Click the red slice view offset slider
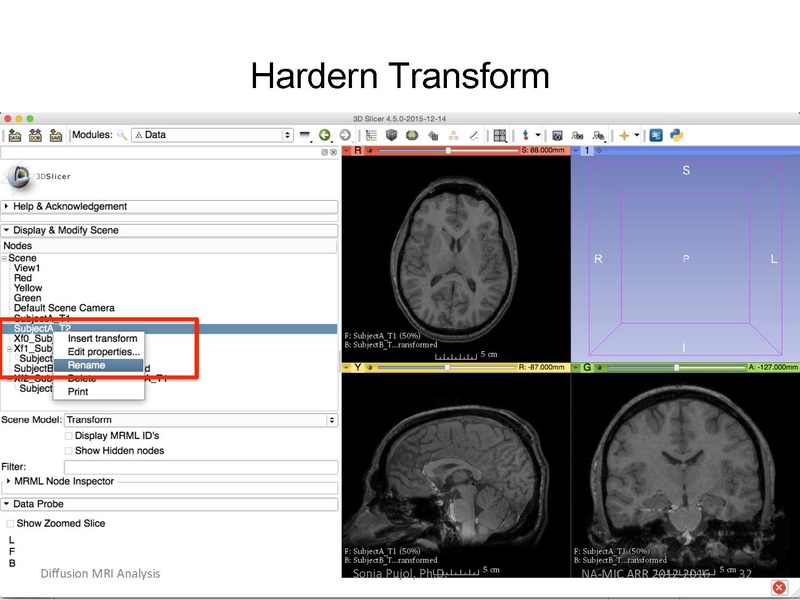 pyautogui.click(x=450, y=150)
